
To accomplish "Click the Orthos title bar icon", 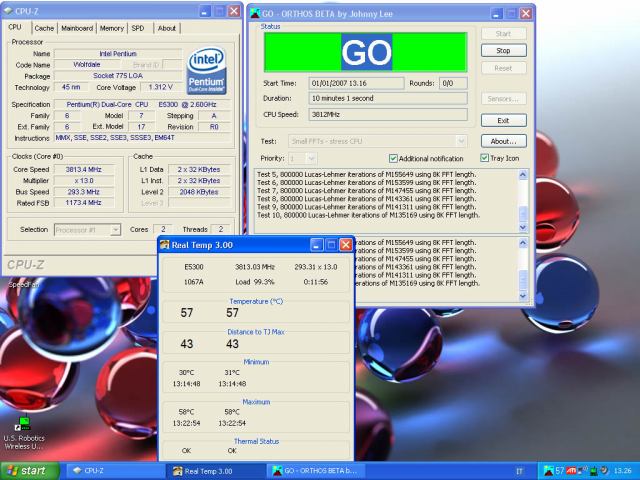I will (x=255, y=13).
